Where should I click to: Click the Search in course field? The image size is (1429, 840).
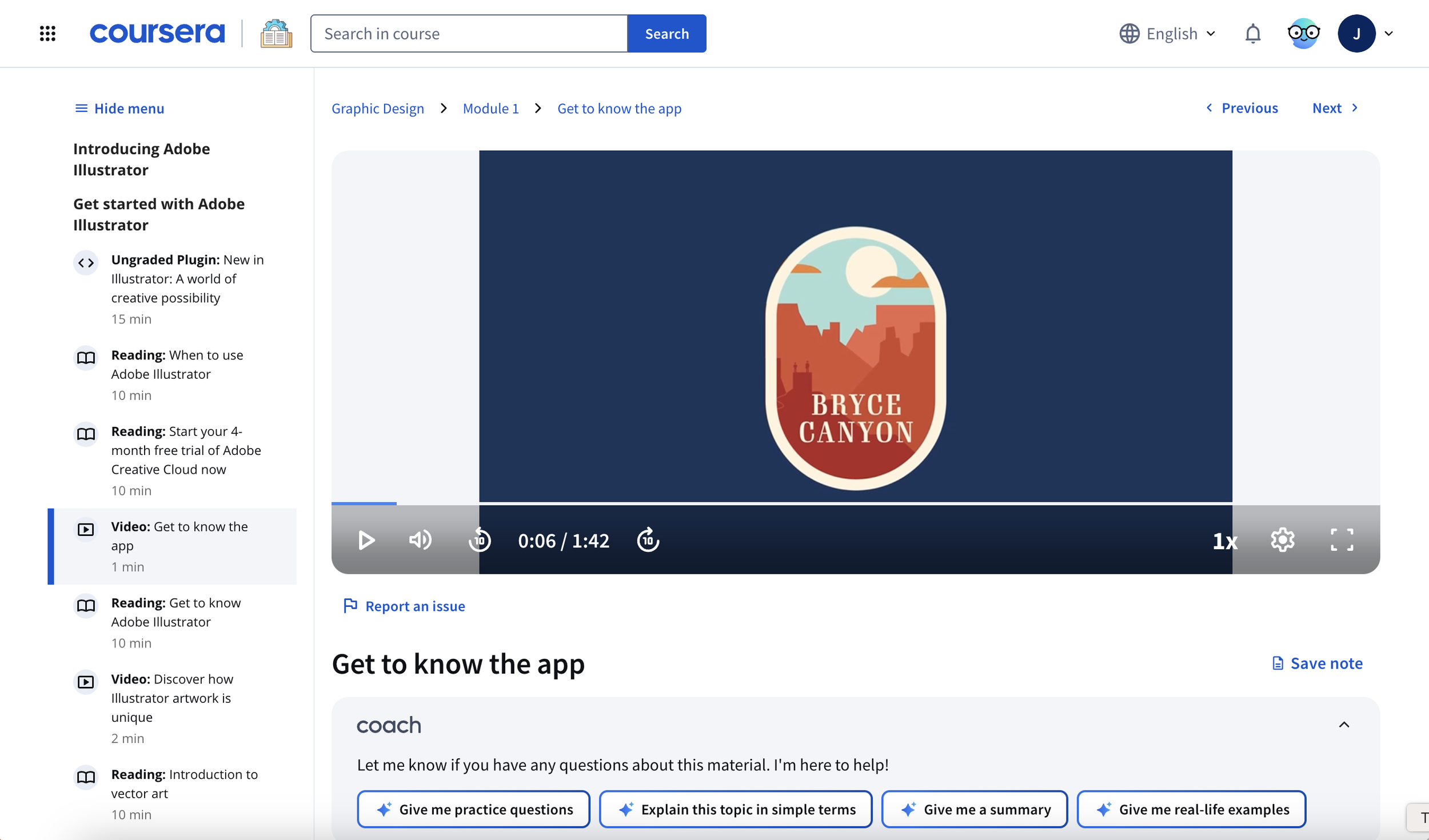coord(469,33)
